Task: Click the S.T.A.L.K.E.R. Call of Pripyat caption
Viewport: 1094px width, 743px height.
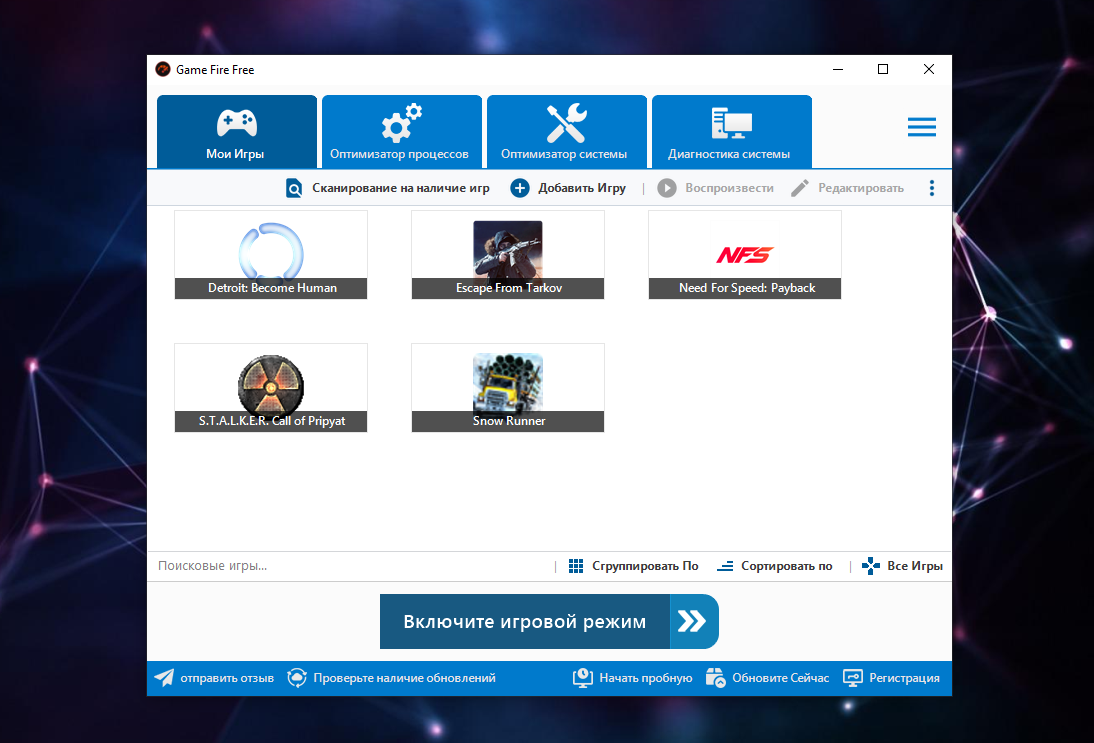Action: click(x=272, y=421)
